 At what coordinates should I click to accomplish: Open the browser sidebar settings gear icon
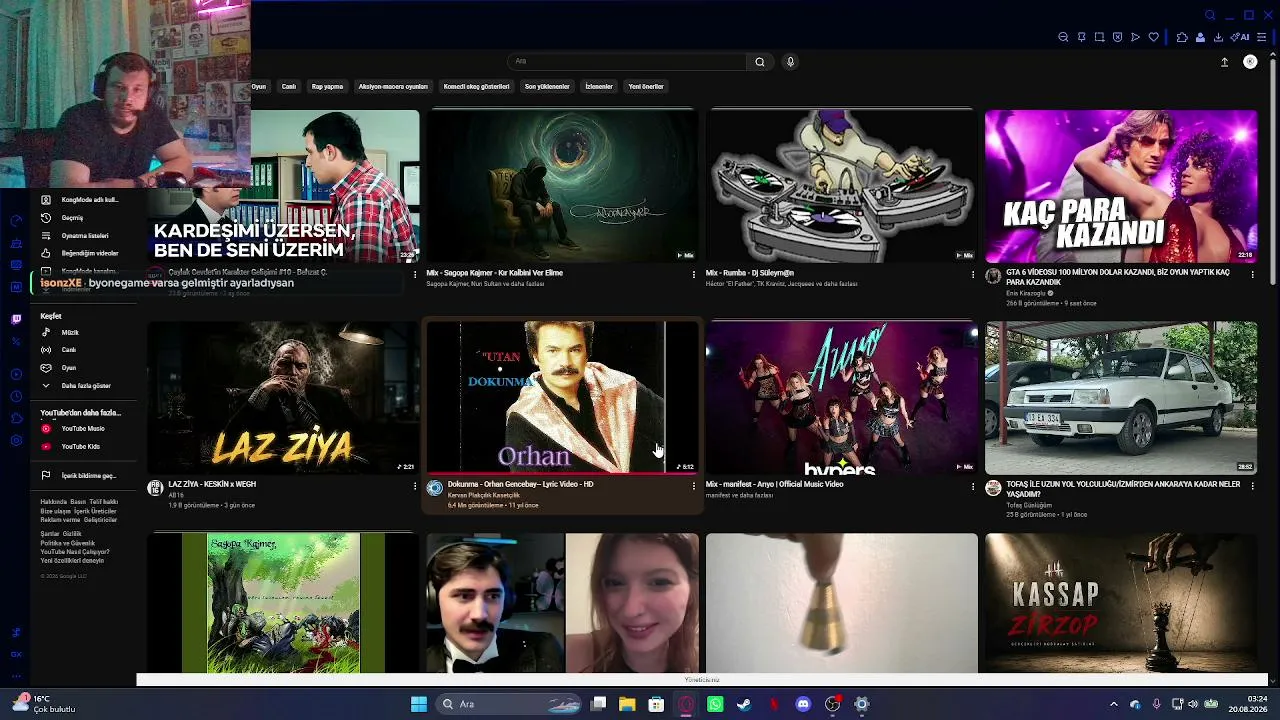[x=16, y=440]
